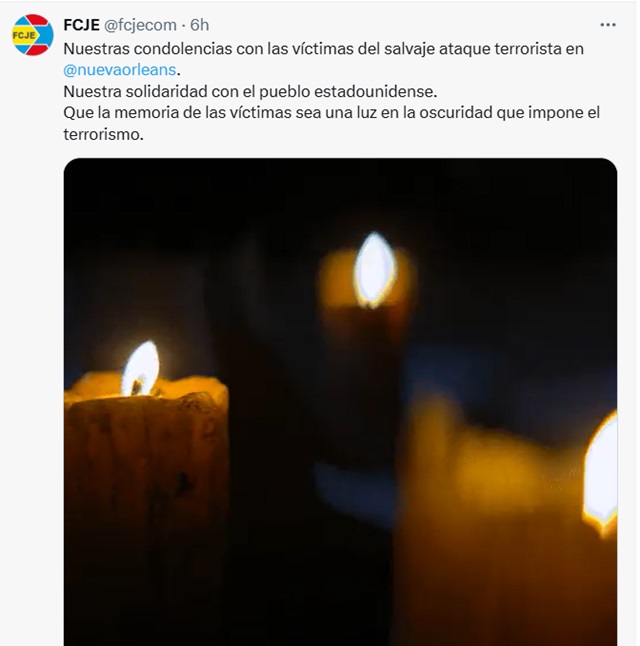
Task: Click the 'Nuestra solidaridad con el pueblo' line
Action: [250, 91]
